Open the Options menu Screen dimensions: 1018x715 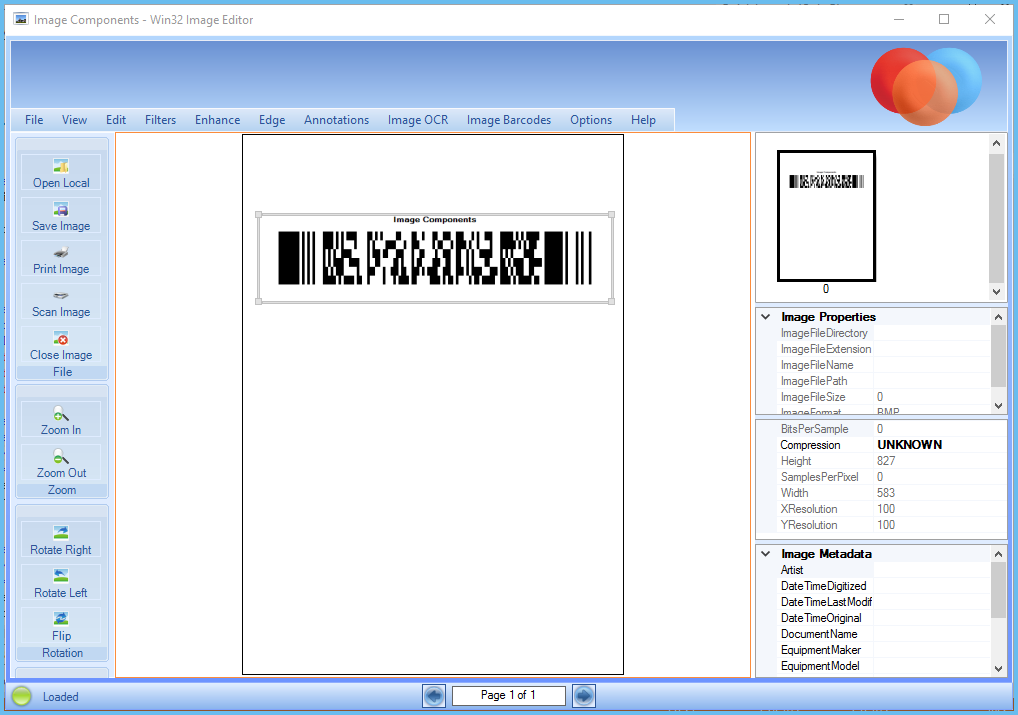(x=591, y=119)
